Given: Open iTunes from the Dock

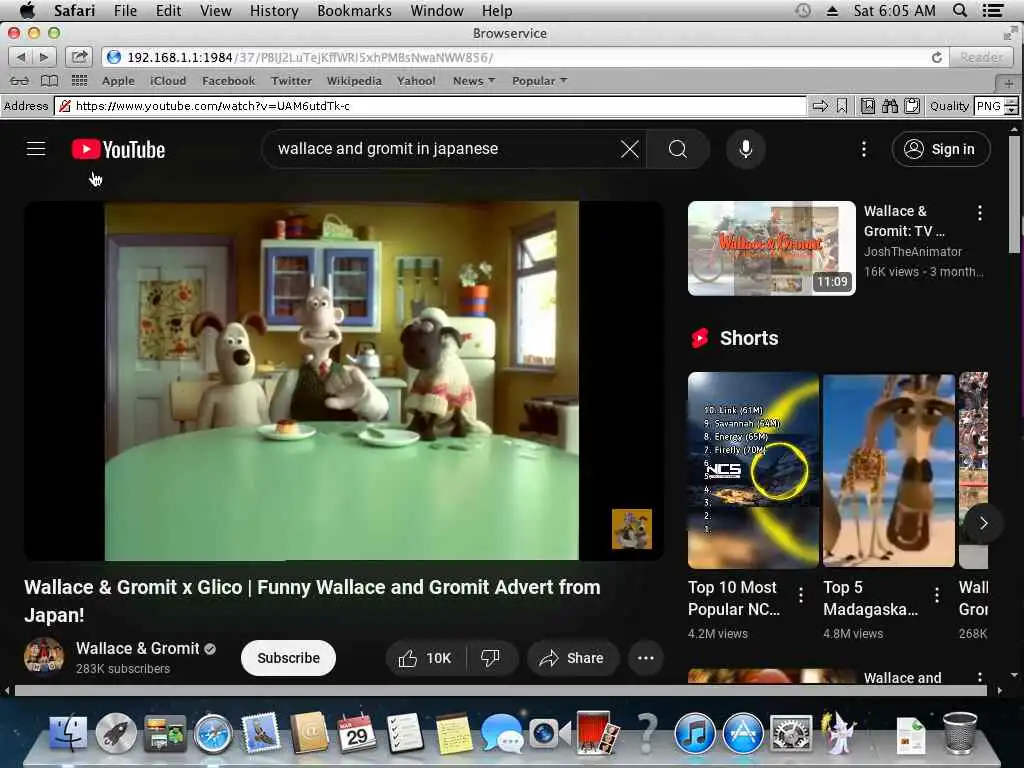Looking at the screenshot, I should click(x=694, y=733).
